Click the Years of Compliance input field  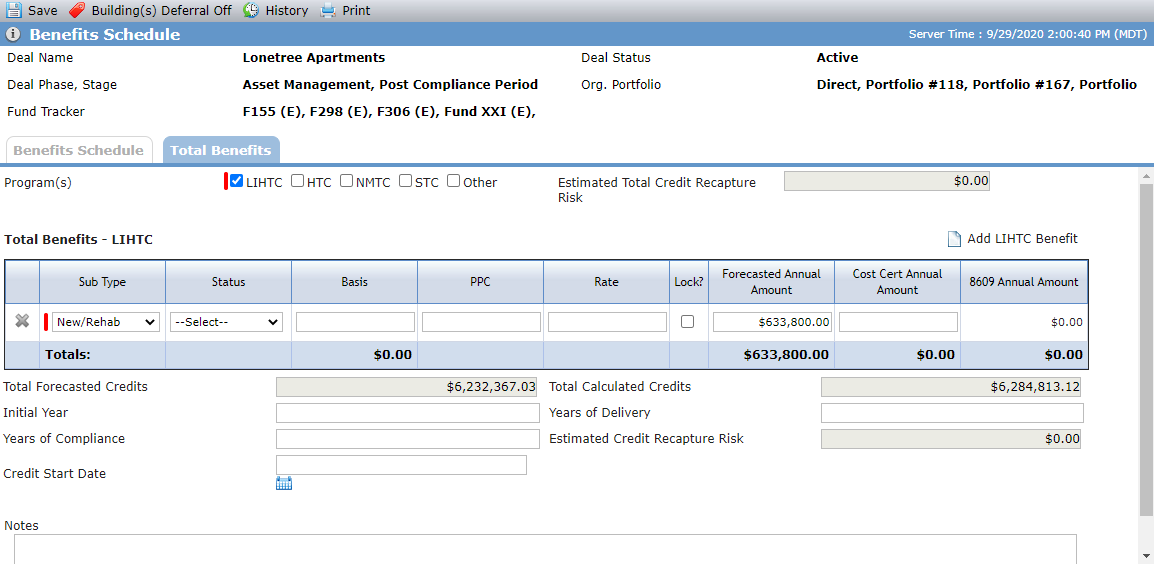(x=408, y=439)
